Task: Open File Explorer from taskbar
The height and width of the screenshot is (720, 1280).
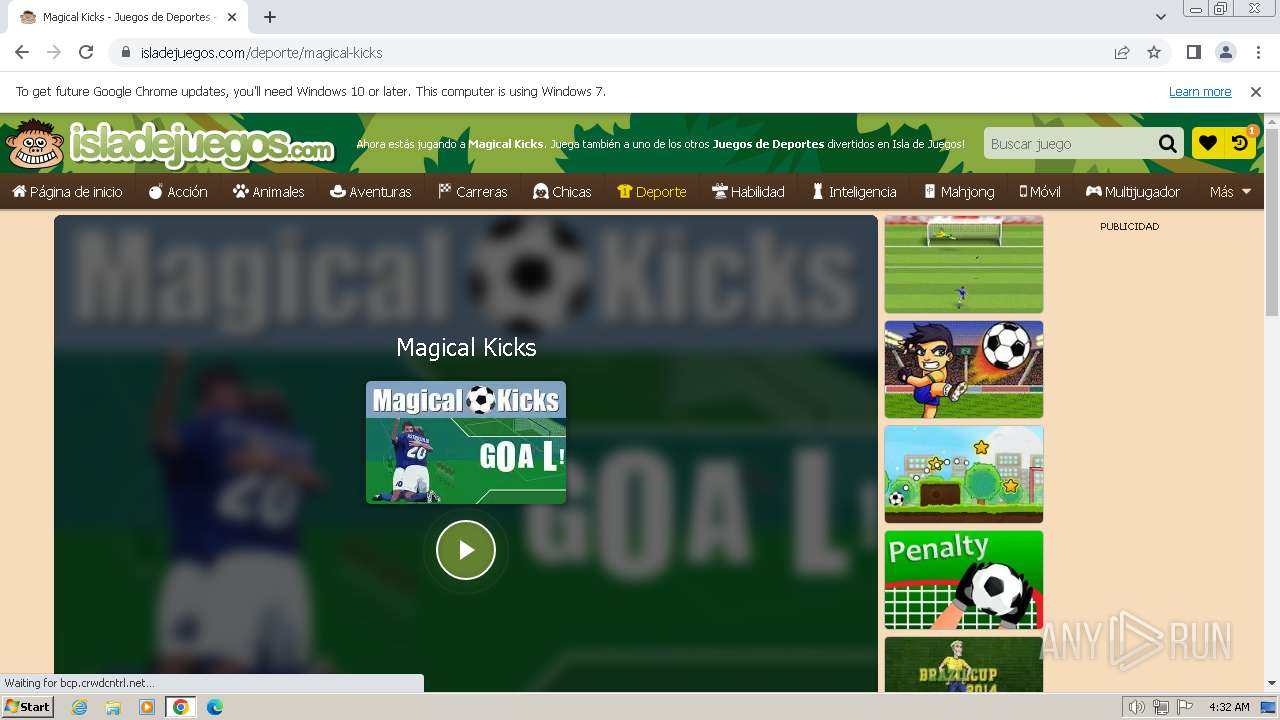Action: tap(113, 707)
